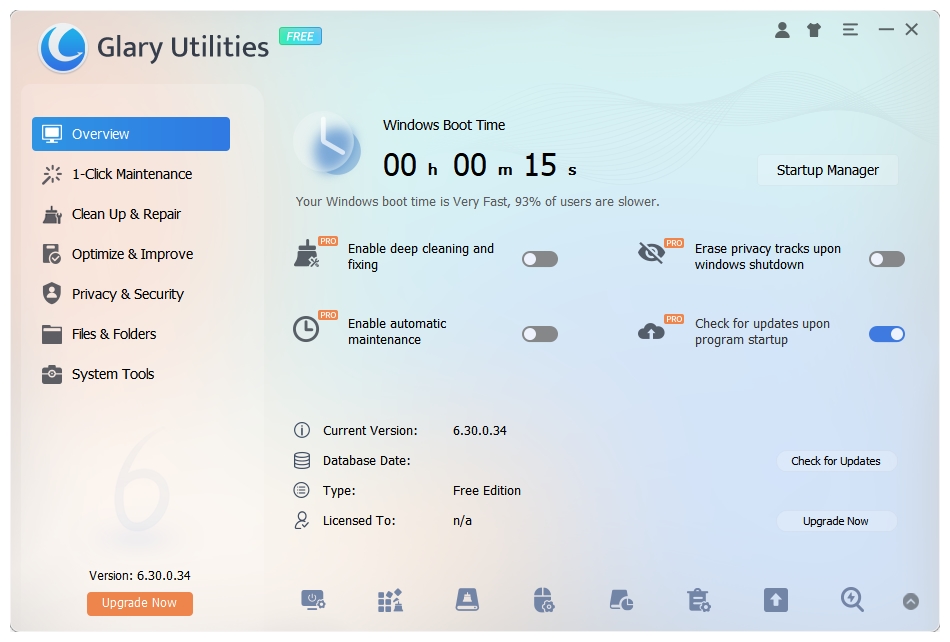Click the mouse with gear context menu icon

coord(543,600)
